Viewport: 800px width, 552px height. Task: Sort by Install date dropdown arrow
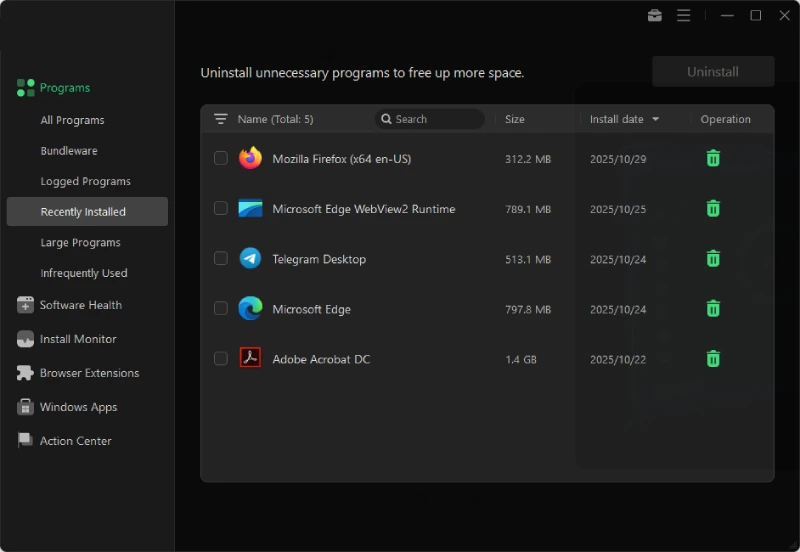tap(656, 119)
